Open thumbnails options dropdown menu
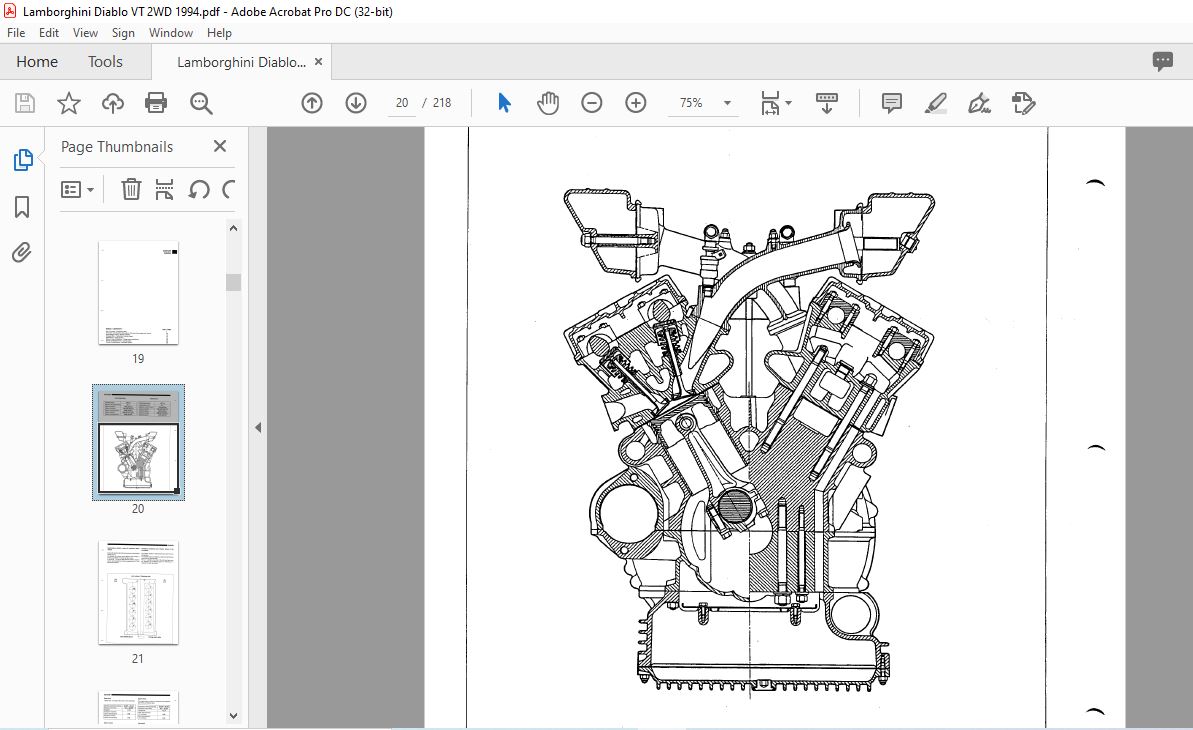Image resolution: width=1193 pixels, height=730 pixels. pyautogui.click(x=77, y=189)
